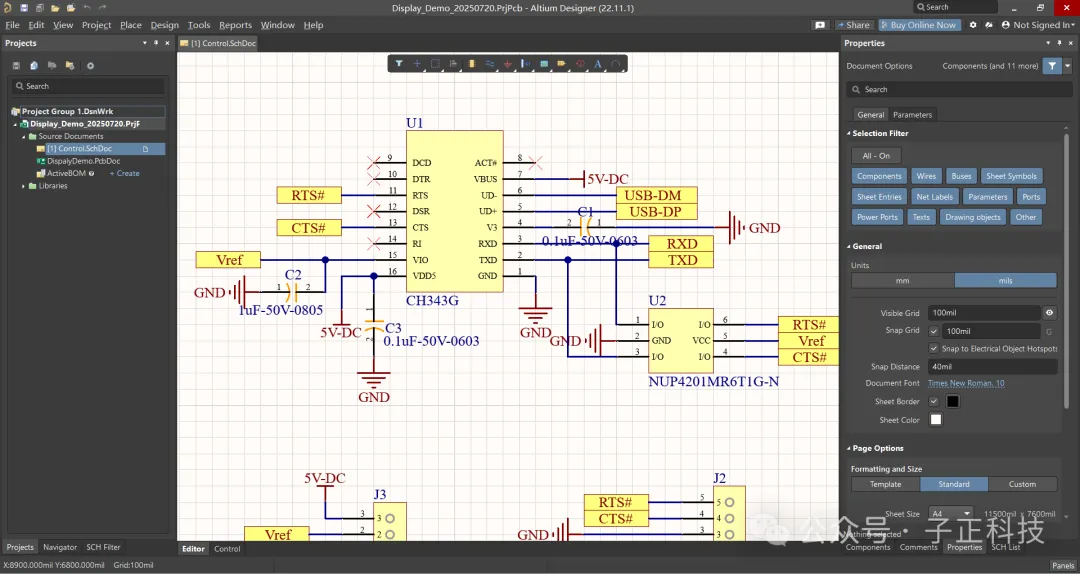1080x574 pixels.
Task: Click the Undo arrow in the title bar
Action: click(87, 8)
